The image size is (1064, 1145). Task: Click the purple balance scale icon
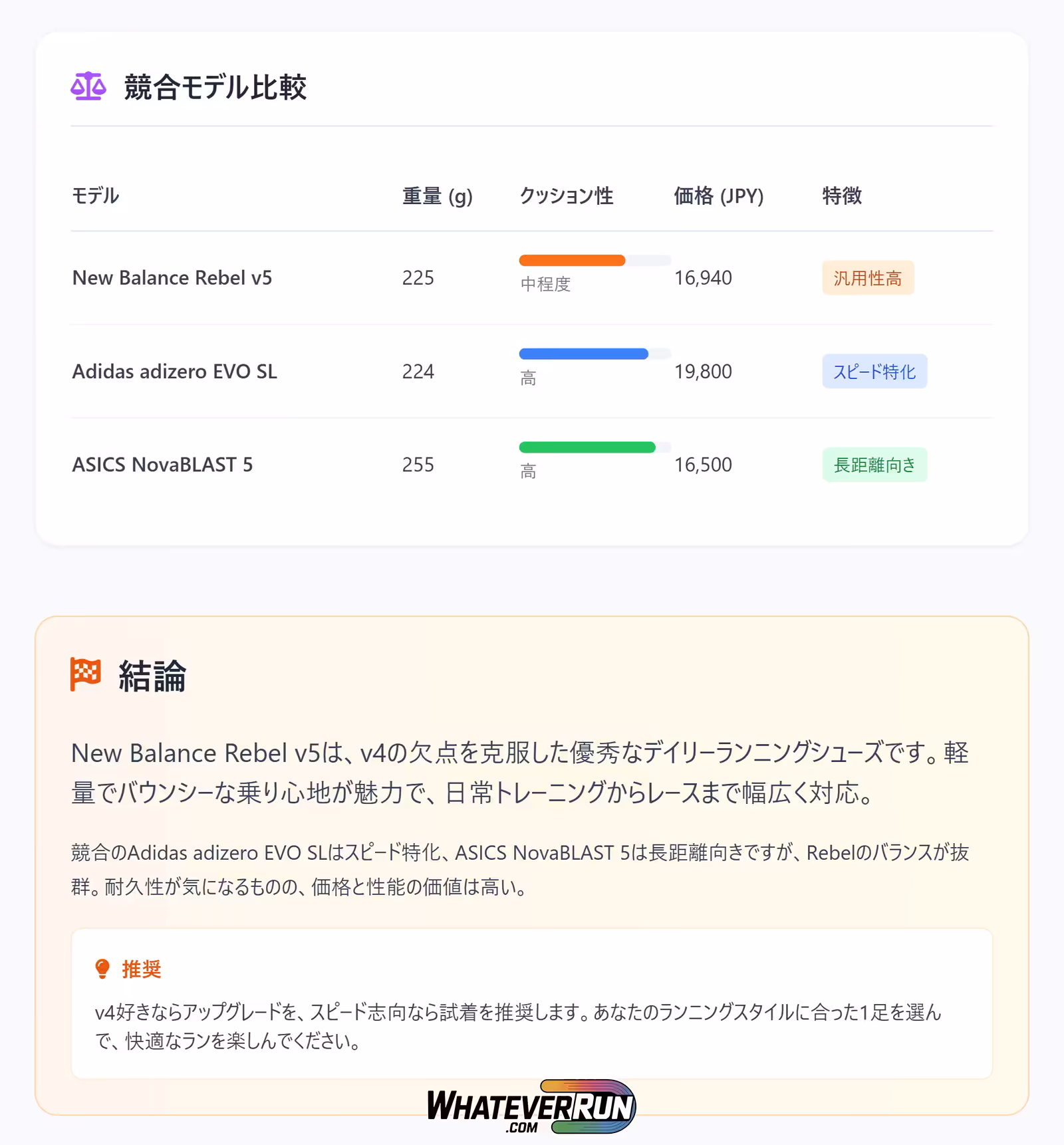click(x=88, y=86)
